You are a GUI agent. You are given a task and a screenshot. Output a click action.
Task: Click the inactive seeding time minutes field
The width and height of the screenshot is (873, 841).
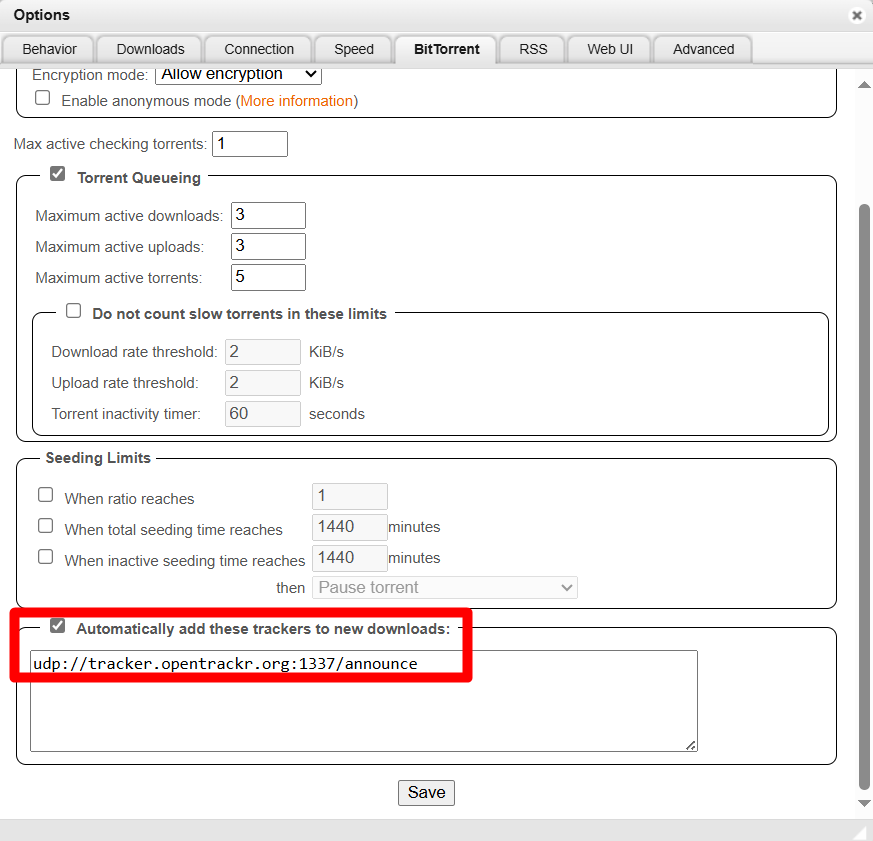click(x=350, y=558)
